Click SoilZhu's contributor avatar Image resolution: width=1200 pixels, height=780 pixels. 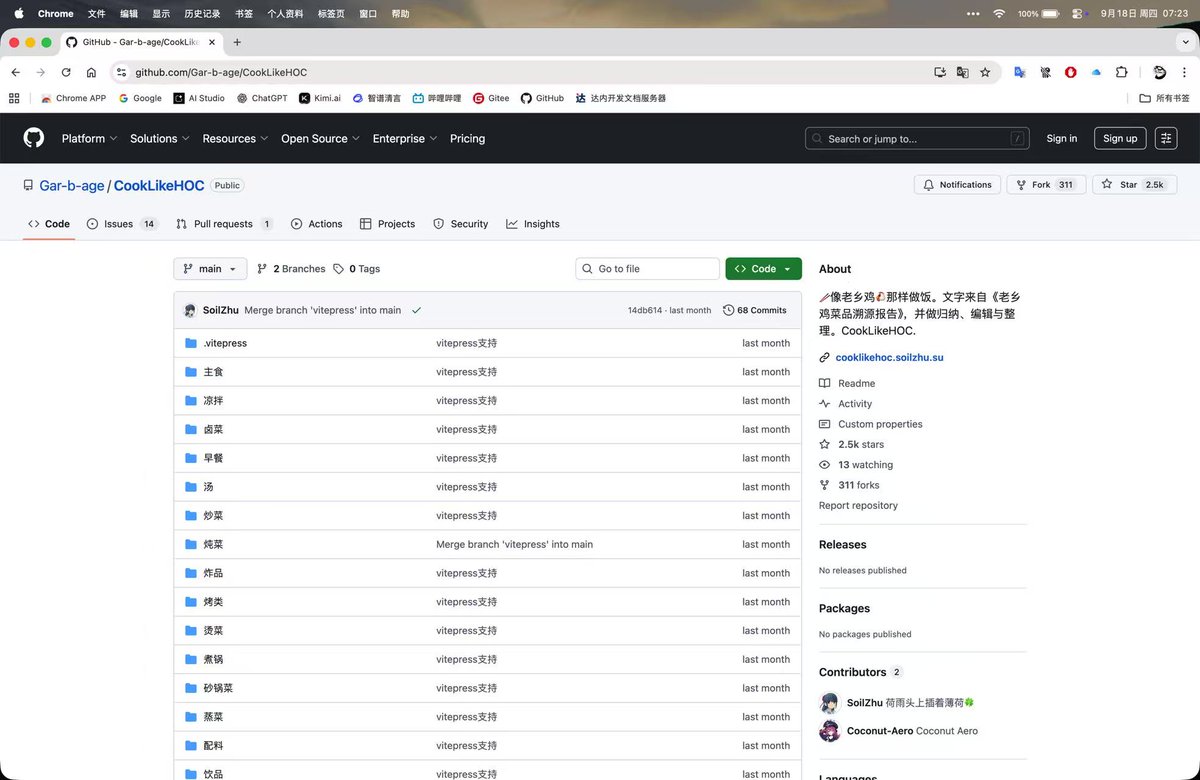point(829,703)
